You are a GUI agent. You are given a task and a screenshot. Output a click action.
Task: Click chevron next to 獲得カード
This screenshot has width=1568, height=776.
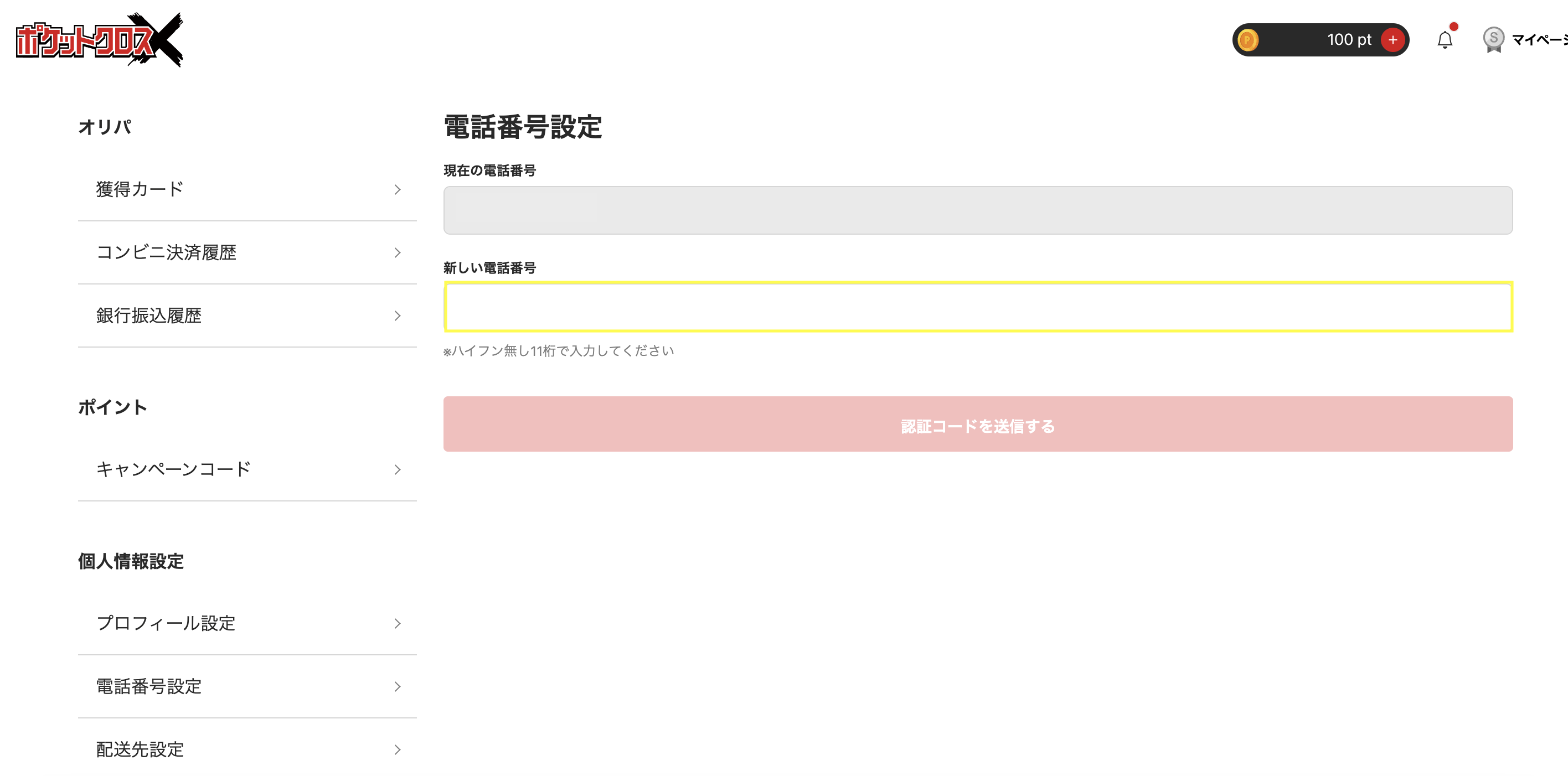click(398, 190)
